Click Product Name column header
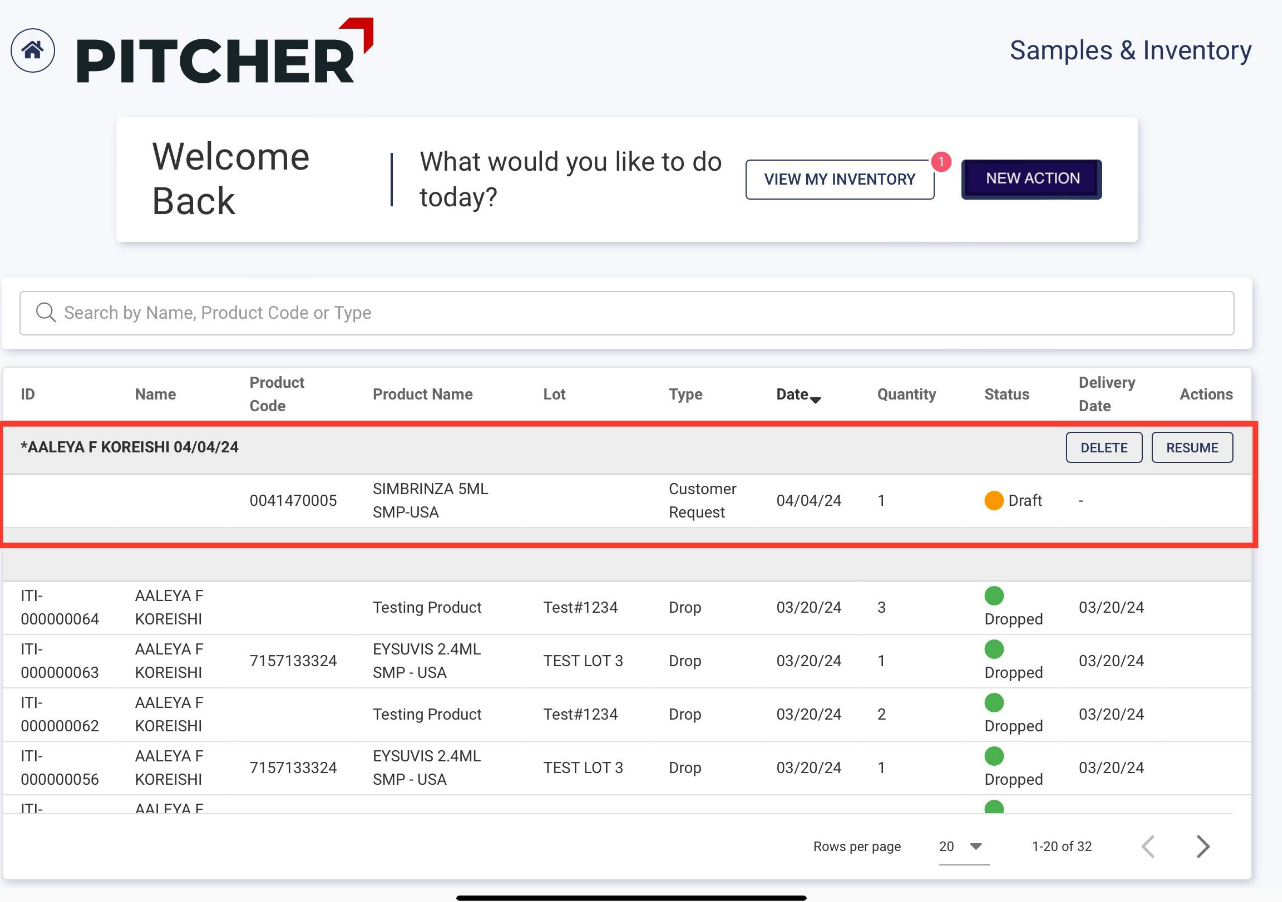This screenshot has height=902, width=1282. [422, 394]
